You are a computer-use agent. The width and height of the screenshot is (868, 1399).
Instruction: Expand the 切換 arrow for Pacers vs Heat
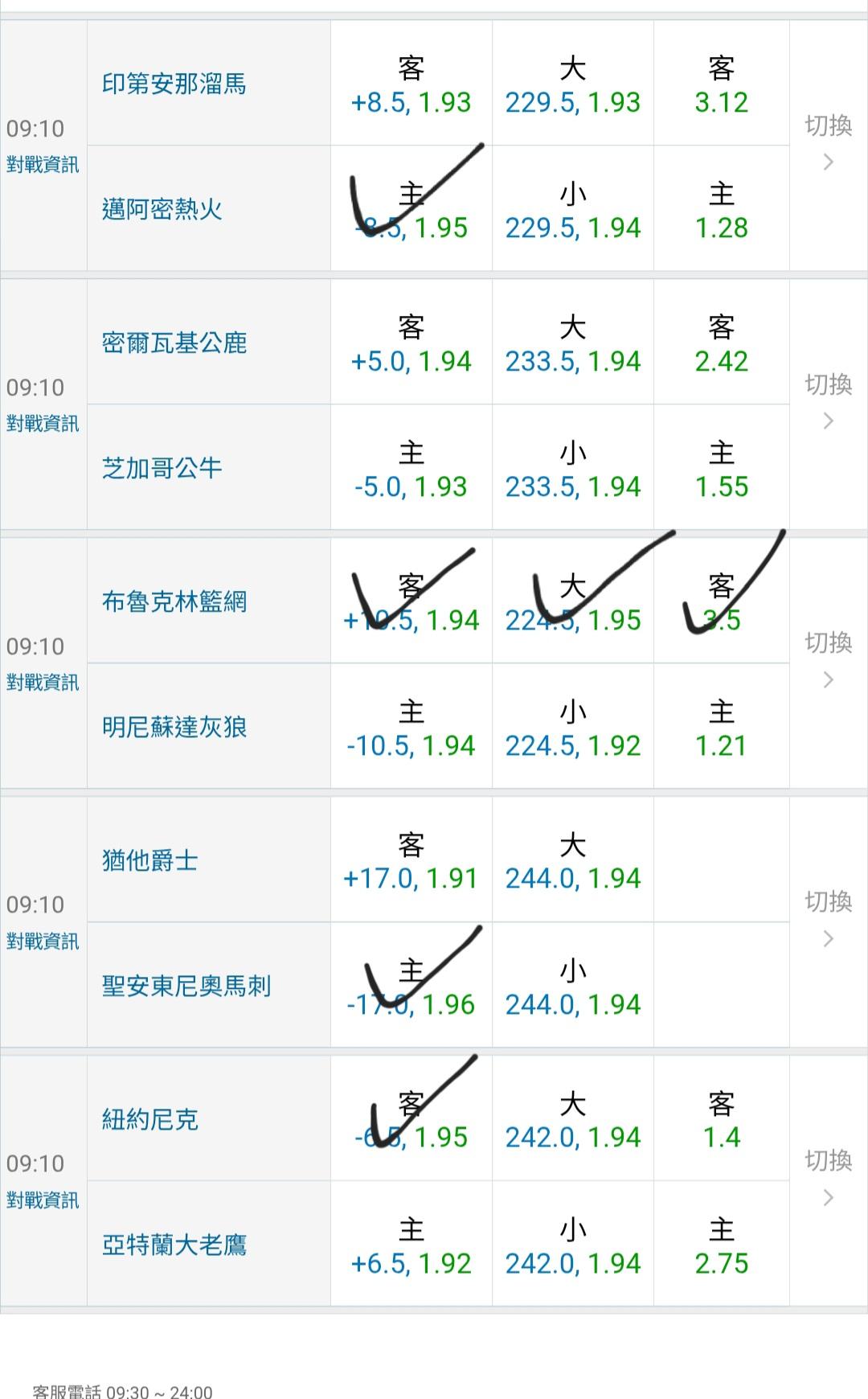point(828,145)
